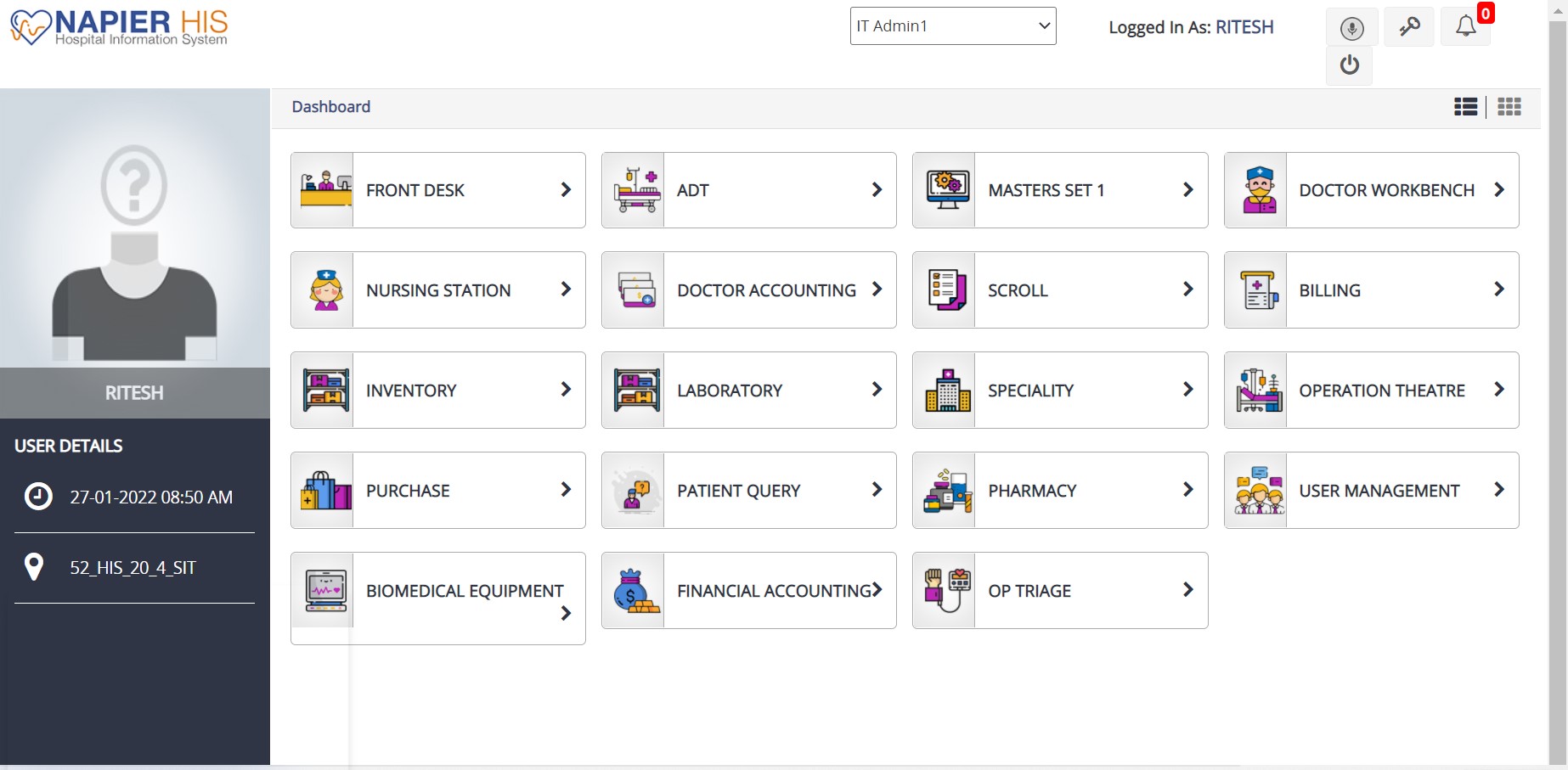
Task: Check notifications via the bell icon
Action: [x=1464, y=26]
